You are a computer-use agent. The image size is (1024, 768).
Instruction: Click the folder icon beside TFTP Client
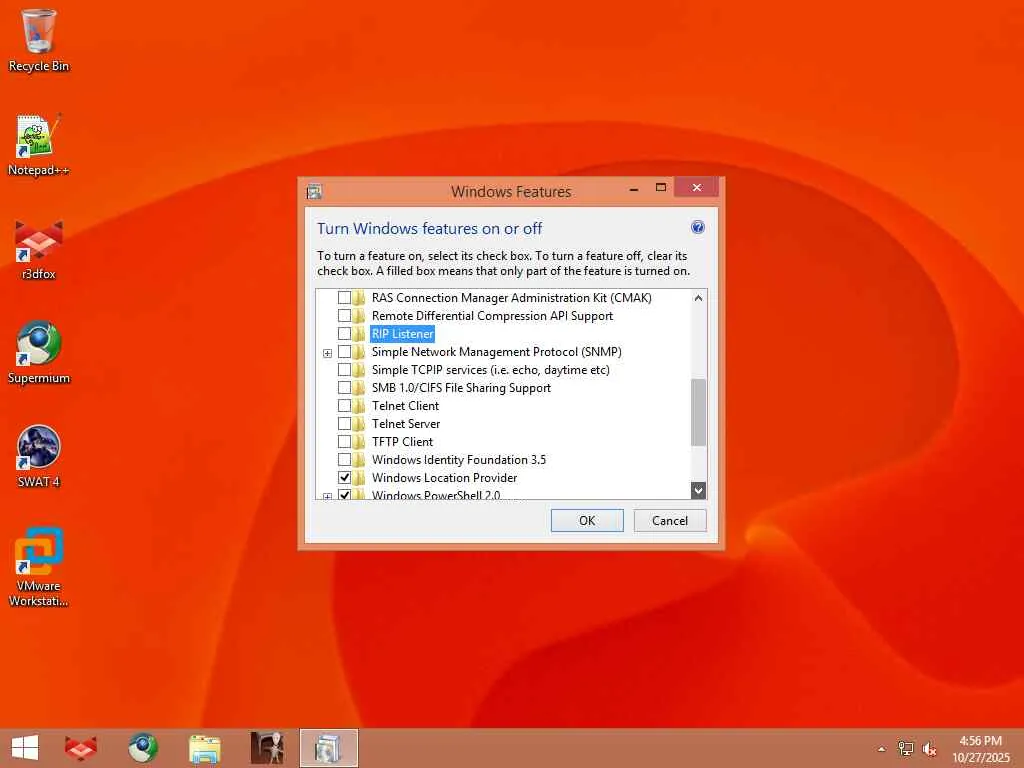tap(359, 441)
